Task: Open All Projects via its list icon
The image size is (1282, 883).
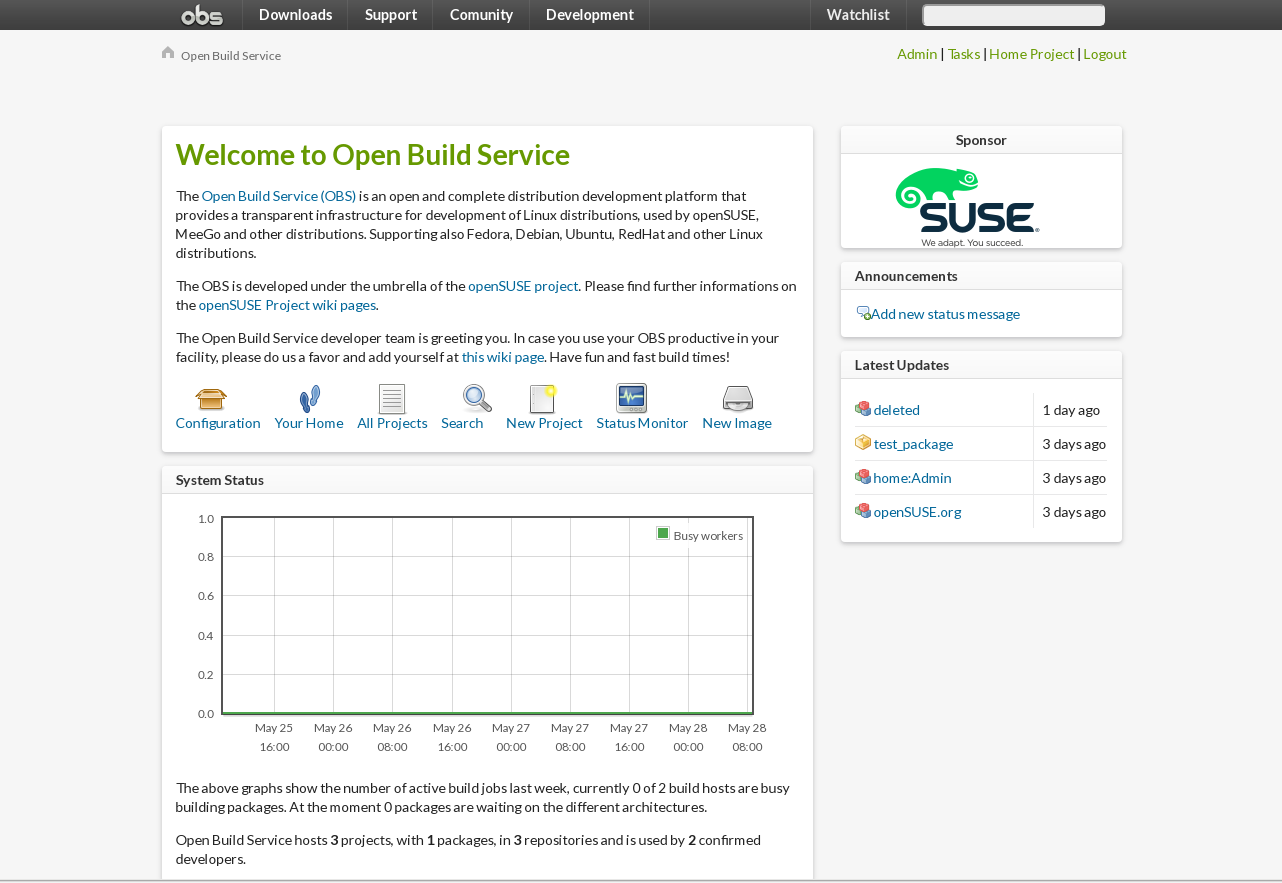Action: click(392, 398)
